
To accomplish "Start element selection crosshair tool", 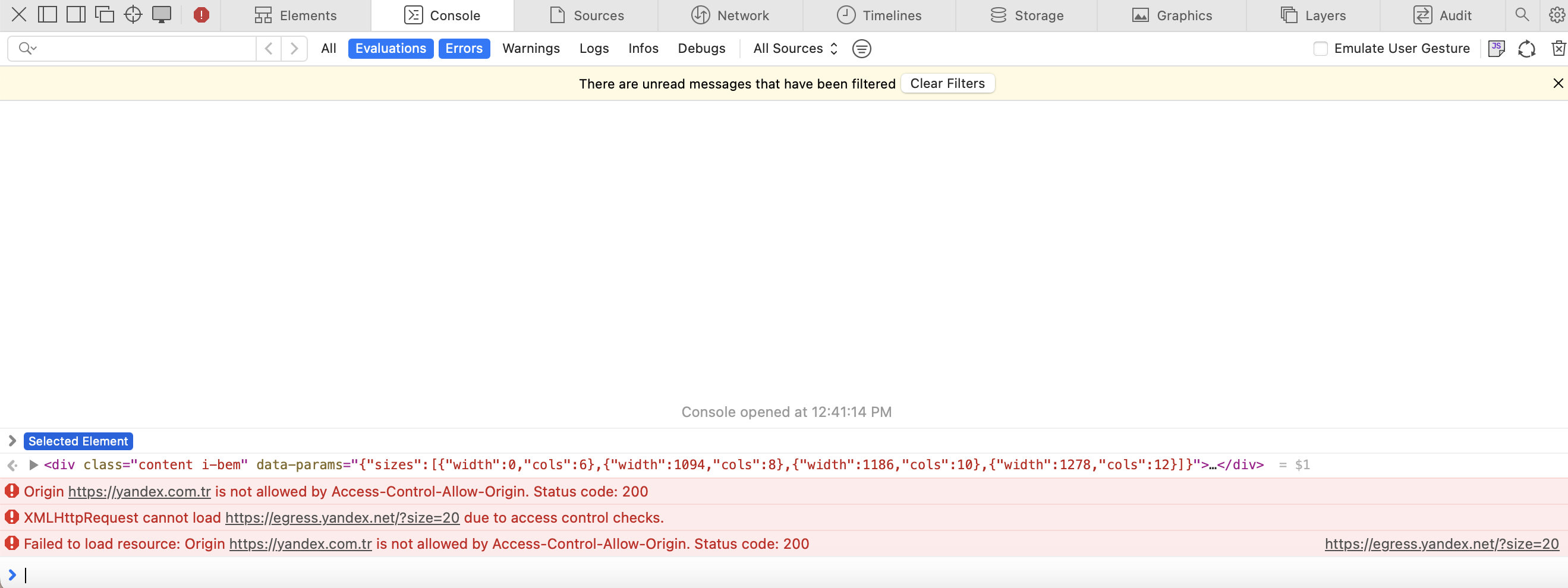I will coord(133,15).
